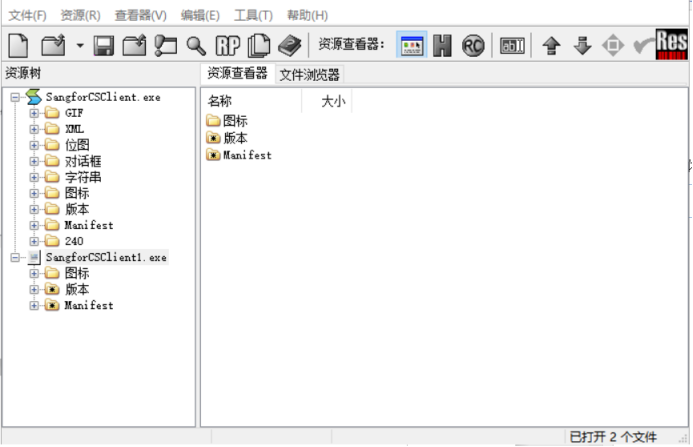Select 图标 under SangforCSClient.exe

[x=77, y=193]
